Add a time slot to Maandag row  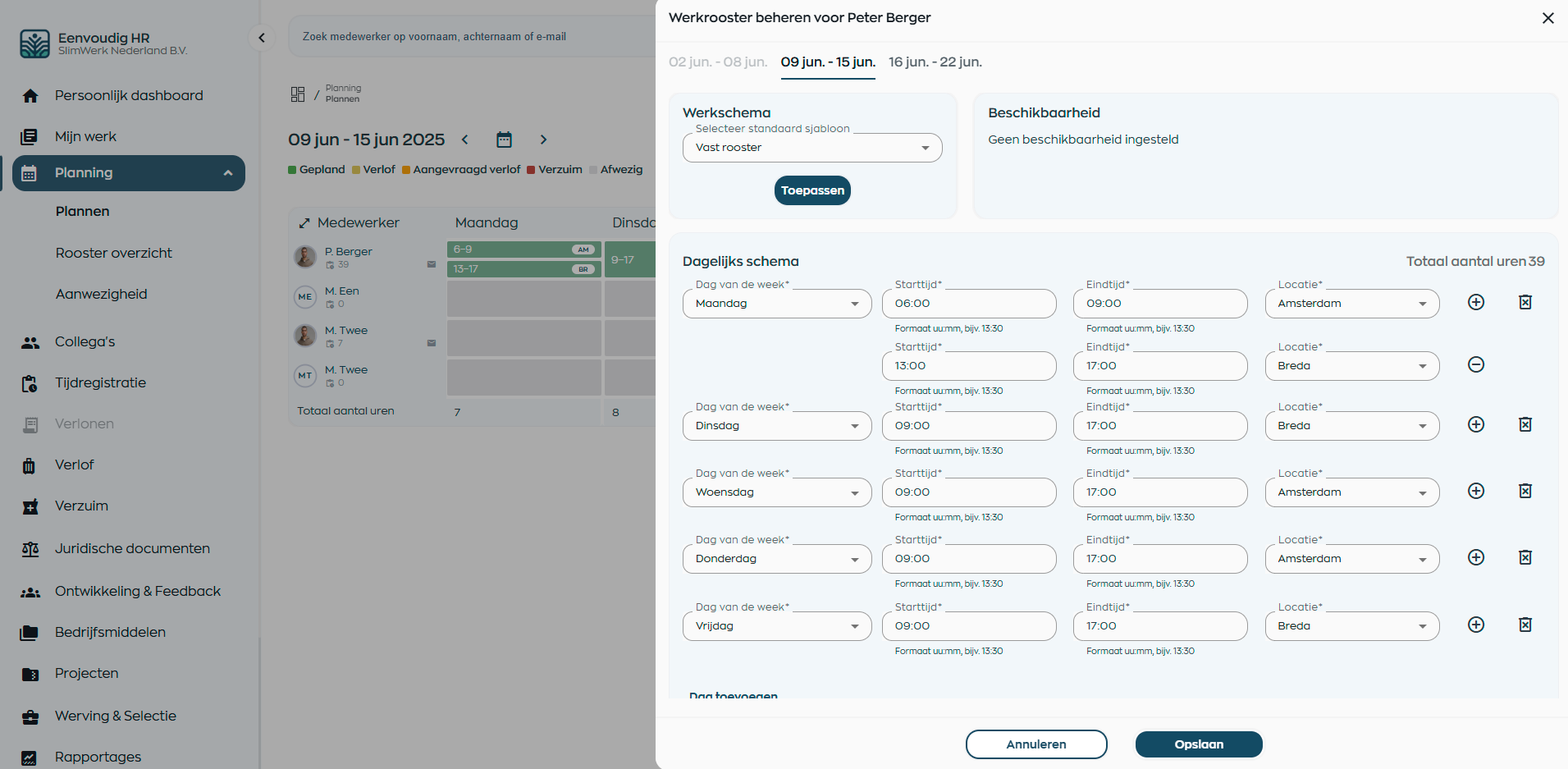pyautogui.click(x=1475, y=303)
